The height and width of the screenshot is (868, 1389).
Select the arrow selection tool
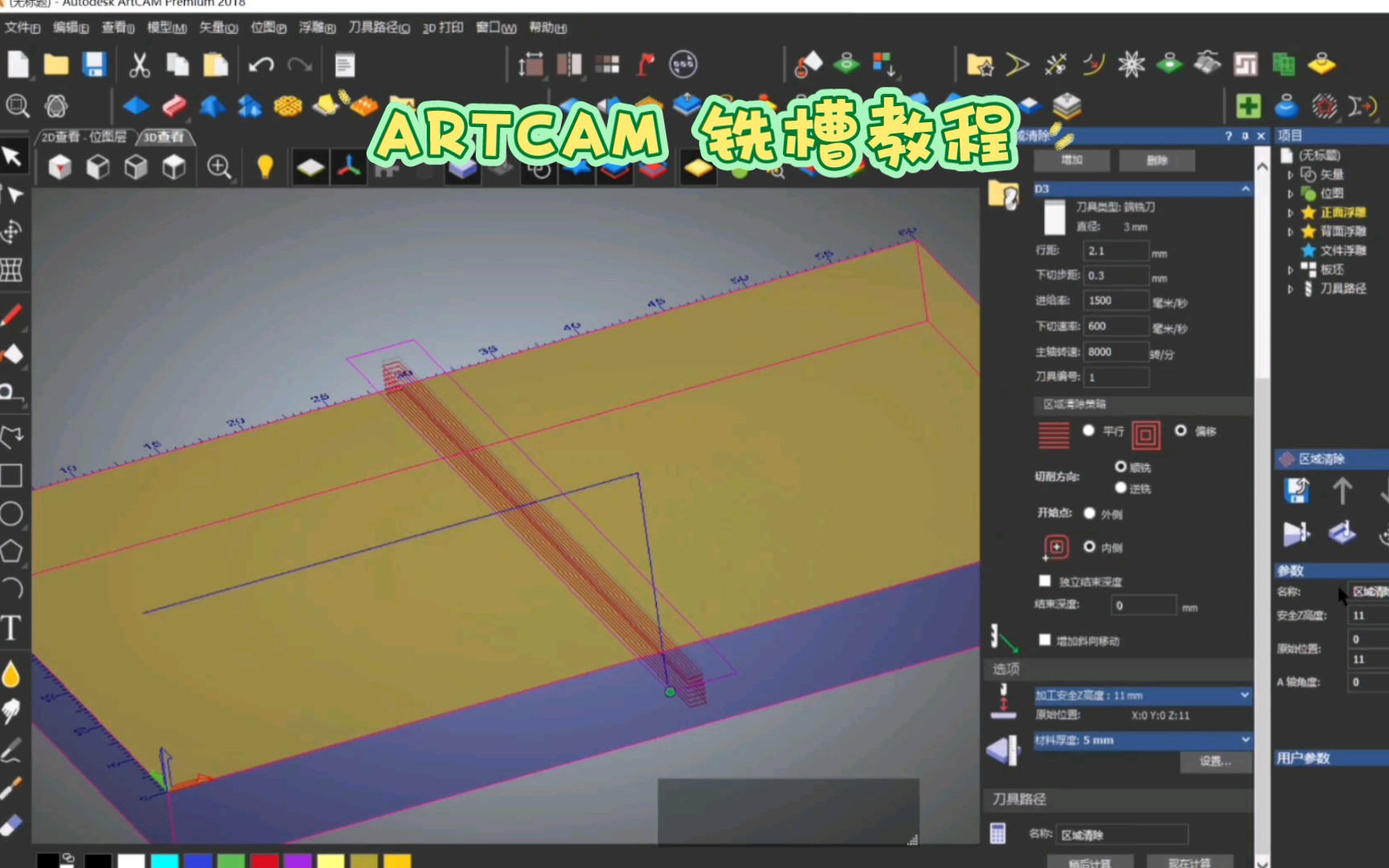(12, 156)
